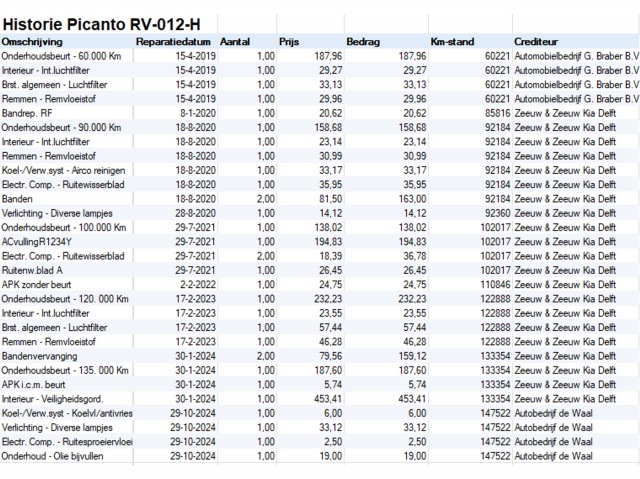Click the Omschrijving column header
The image size is (640, 479).
(33, 42)
